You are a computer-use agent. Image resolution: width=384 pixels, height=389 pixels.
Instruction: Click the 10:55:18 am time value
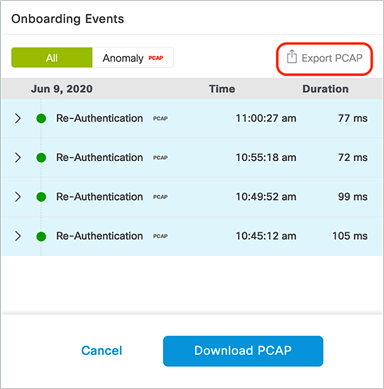point(266,157)
